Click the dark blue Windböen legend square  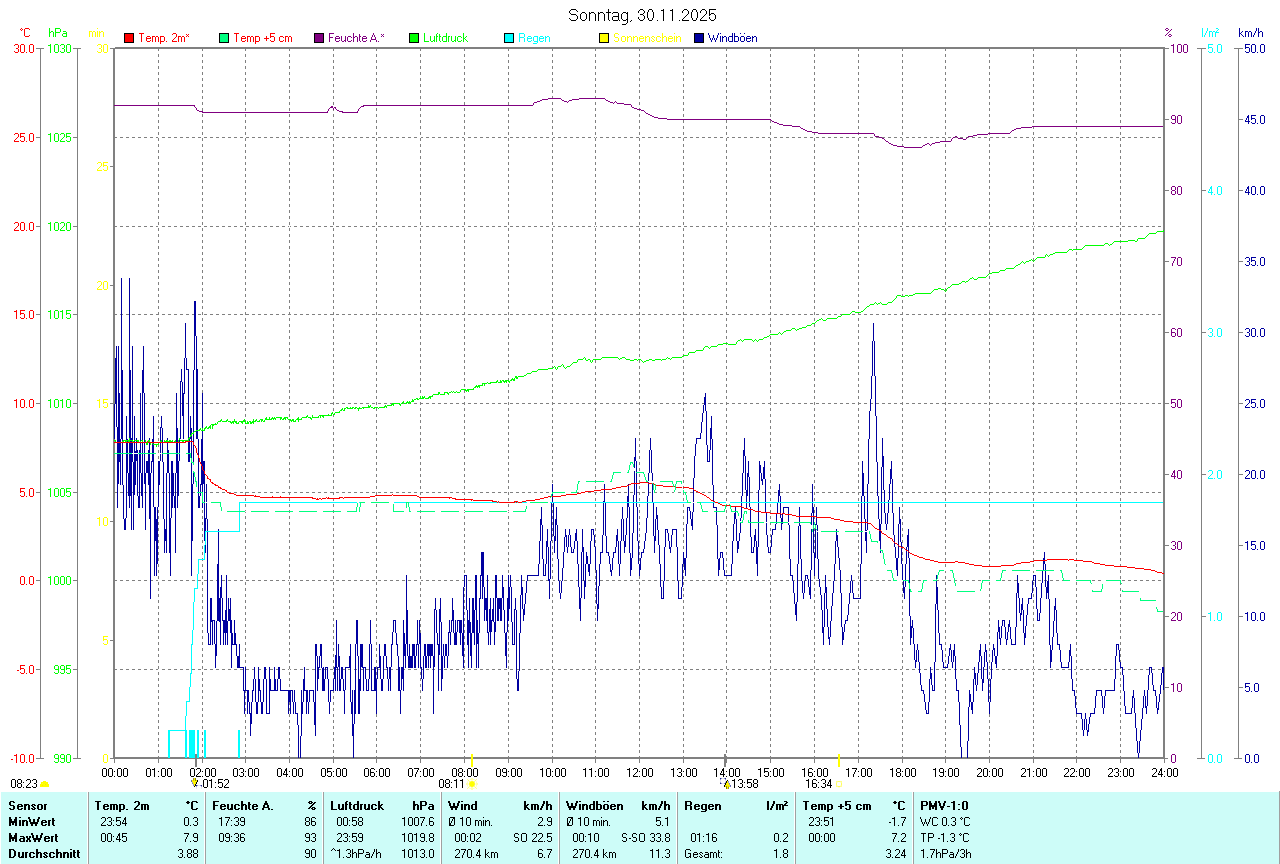[699, 38]
